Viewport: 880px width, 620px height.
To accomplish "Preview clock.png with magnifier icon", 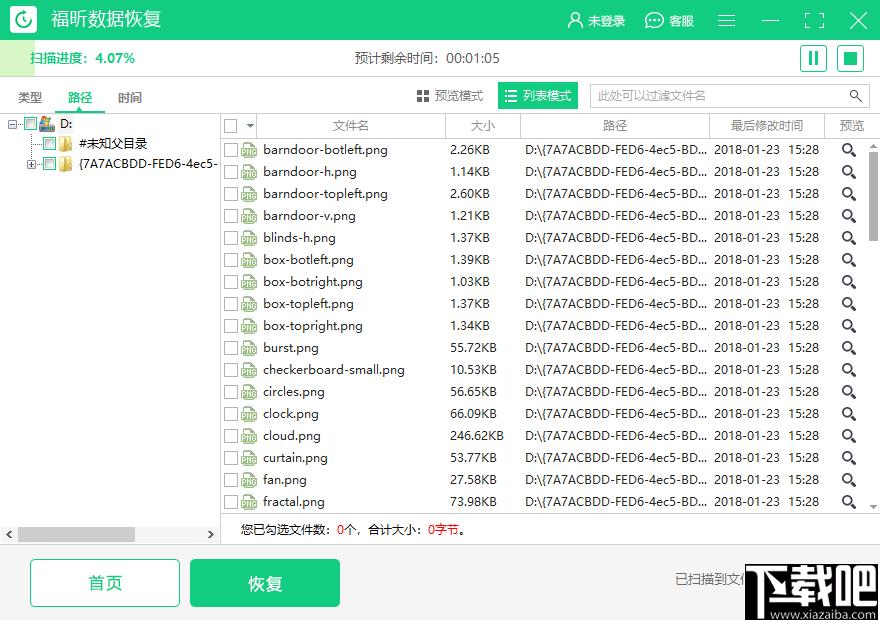I will pyautogui.click(x=849, y=414).
